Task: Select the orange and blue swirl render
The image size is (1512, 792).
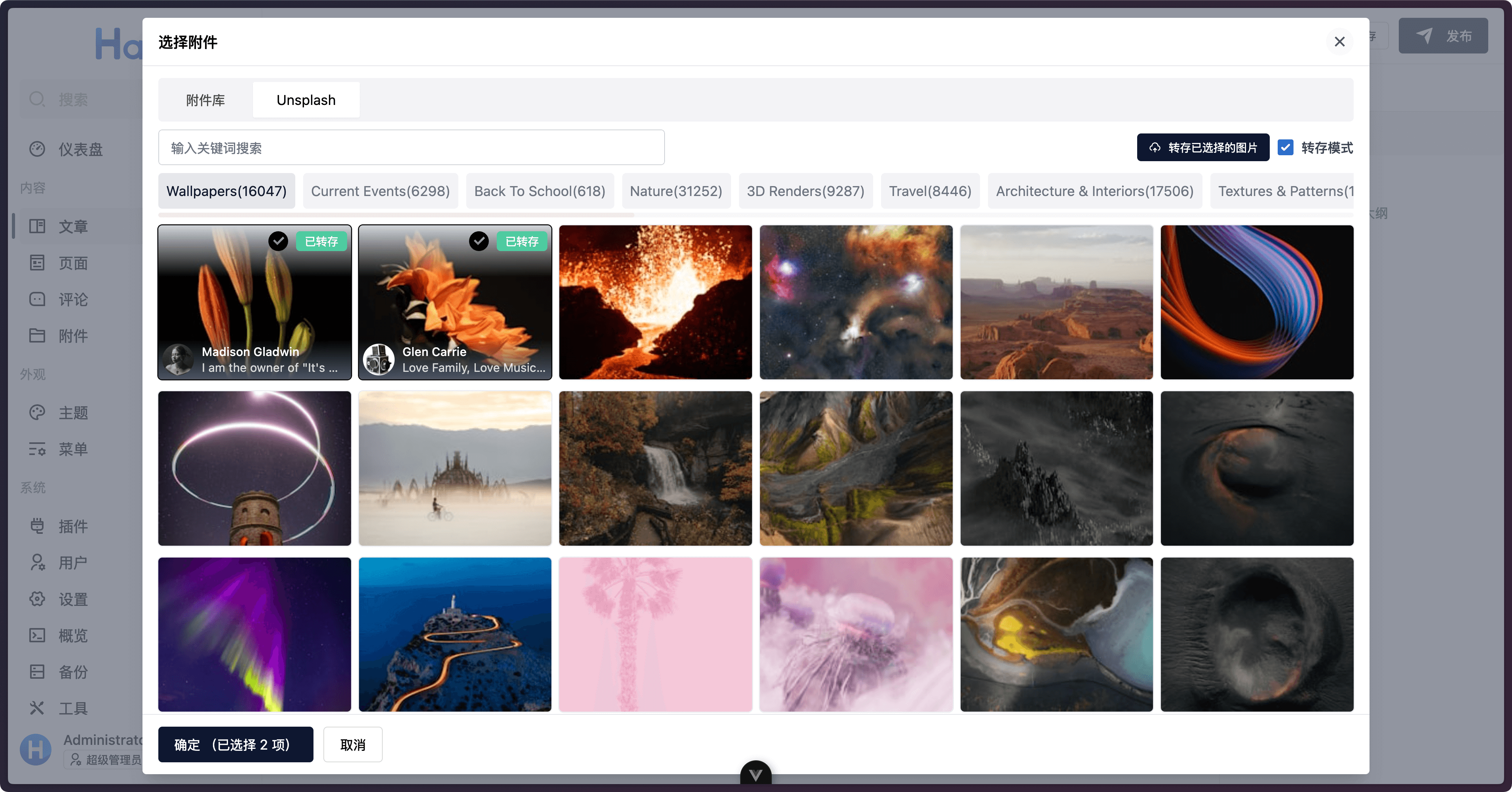Action: [x=1257, y=303]
